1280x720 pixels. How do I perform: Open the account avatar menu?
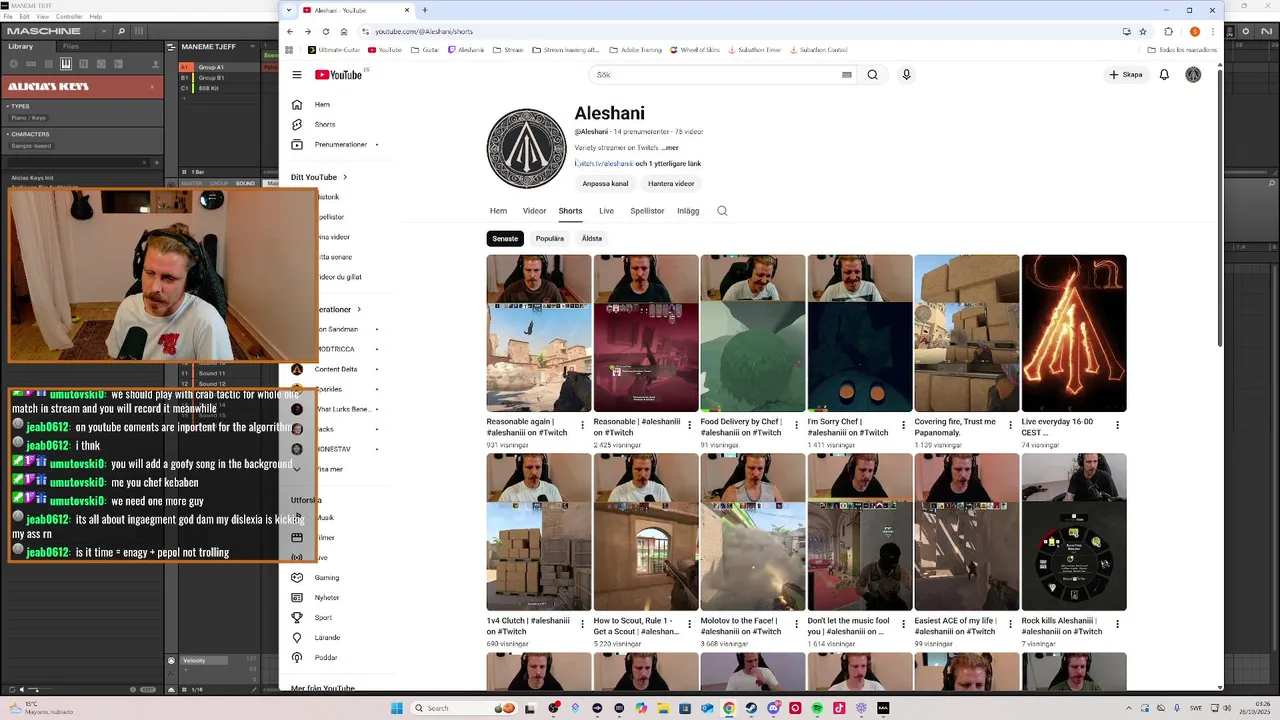pos(1193,75)
